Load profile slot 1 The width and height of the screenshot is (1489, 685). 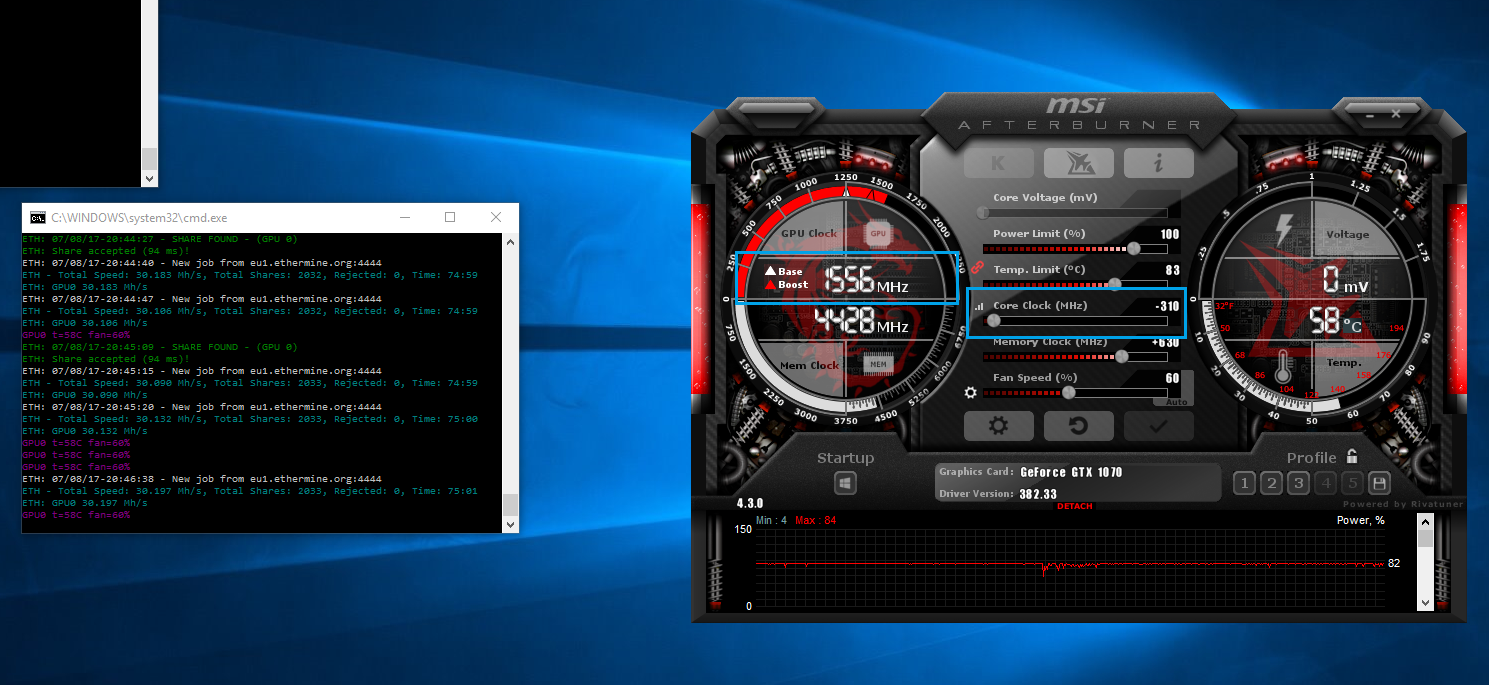1244,484
